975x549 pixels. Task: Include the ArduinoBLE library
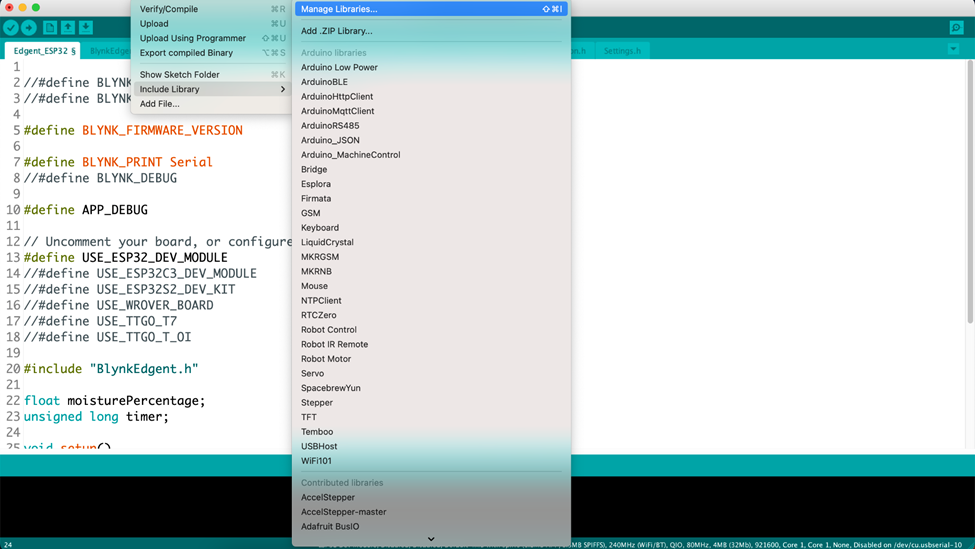pos(431,82)
